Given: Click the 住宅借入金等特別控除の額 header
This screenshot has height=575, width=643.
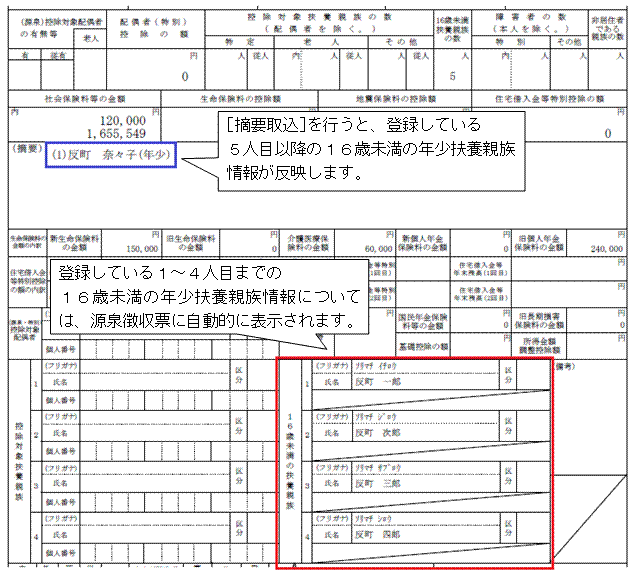Looking at the screenshot, I should (550, 99).
